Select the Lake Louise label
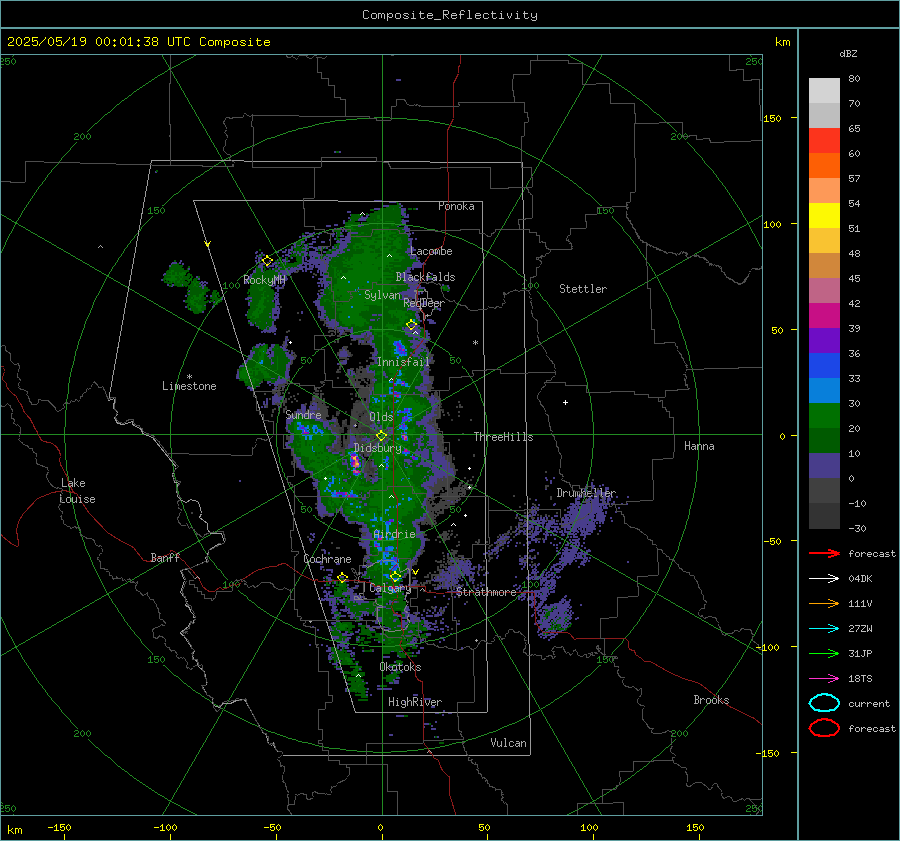900x841 pixels. 77,491
